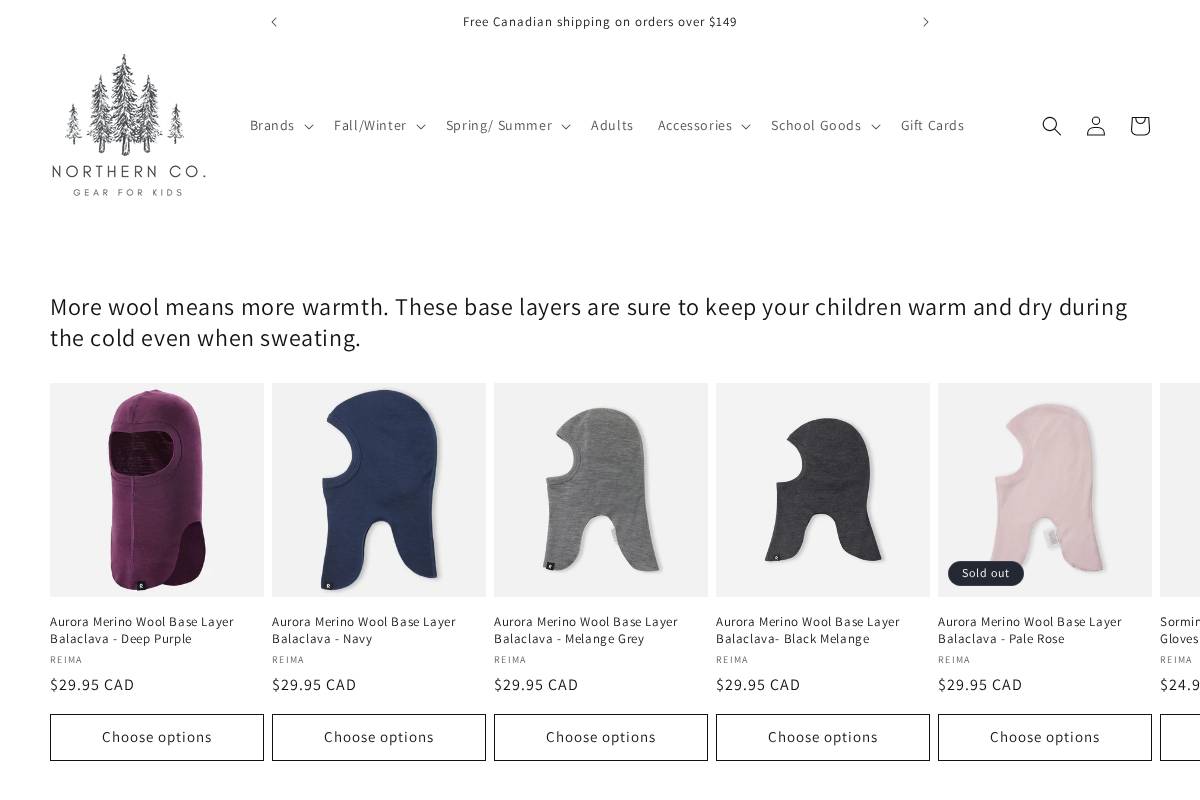
Task: Click Choose options for Melange Grey balaclava
Action: pos(601,737)
